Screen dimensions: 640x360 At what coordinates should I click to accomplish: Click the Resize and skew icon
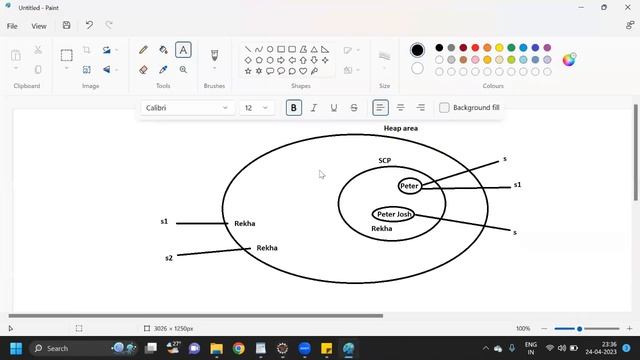[87, 70]
